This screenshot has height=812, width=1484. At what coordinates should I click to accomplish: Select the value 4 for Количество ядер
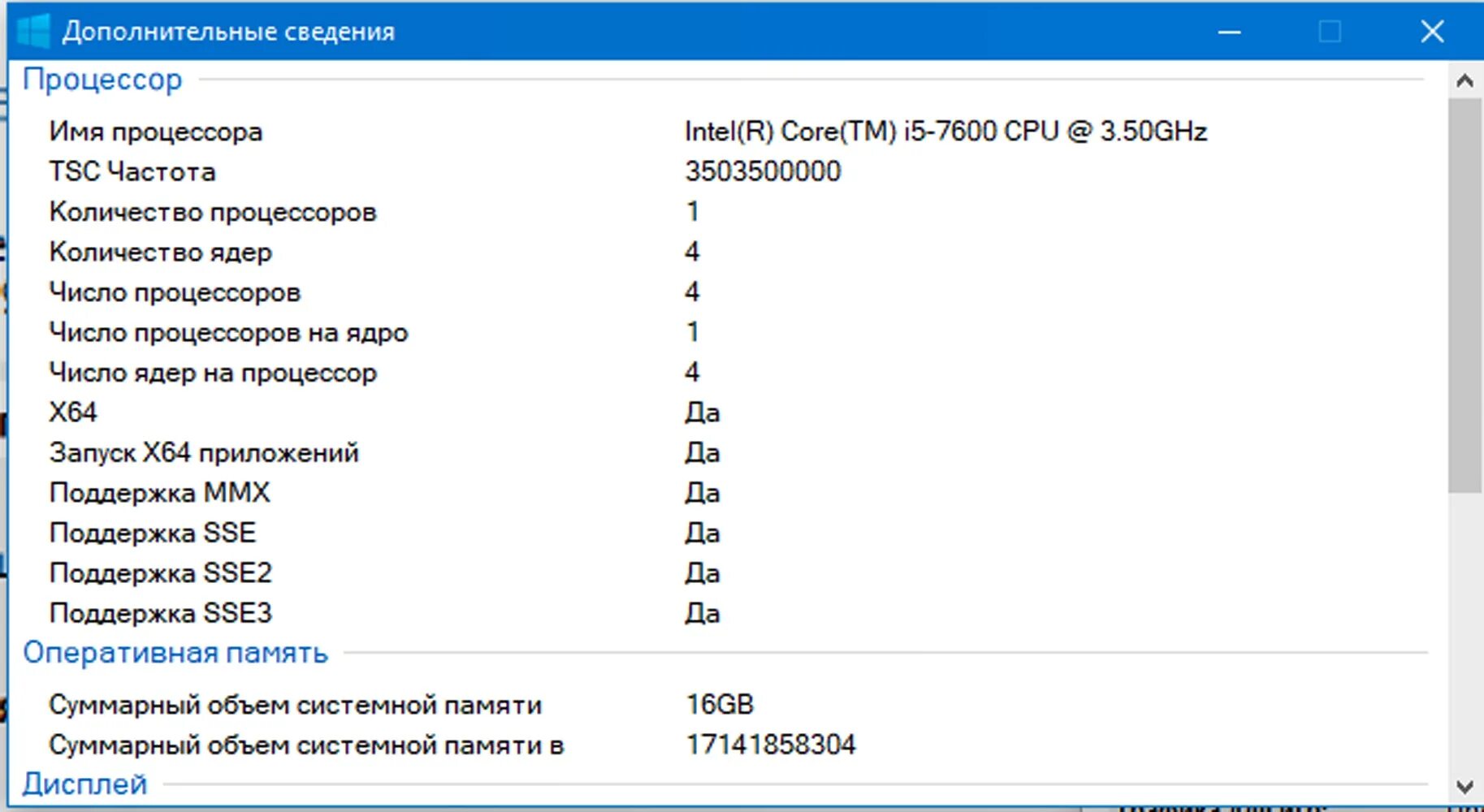point(692,252)
